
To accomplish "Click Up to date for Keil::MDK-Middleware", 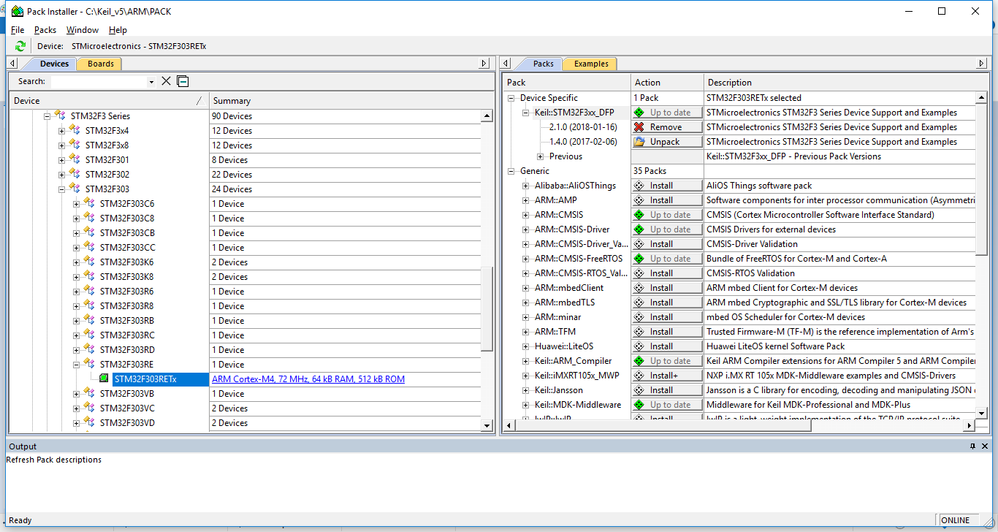I will [x=667, y=405].
